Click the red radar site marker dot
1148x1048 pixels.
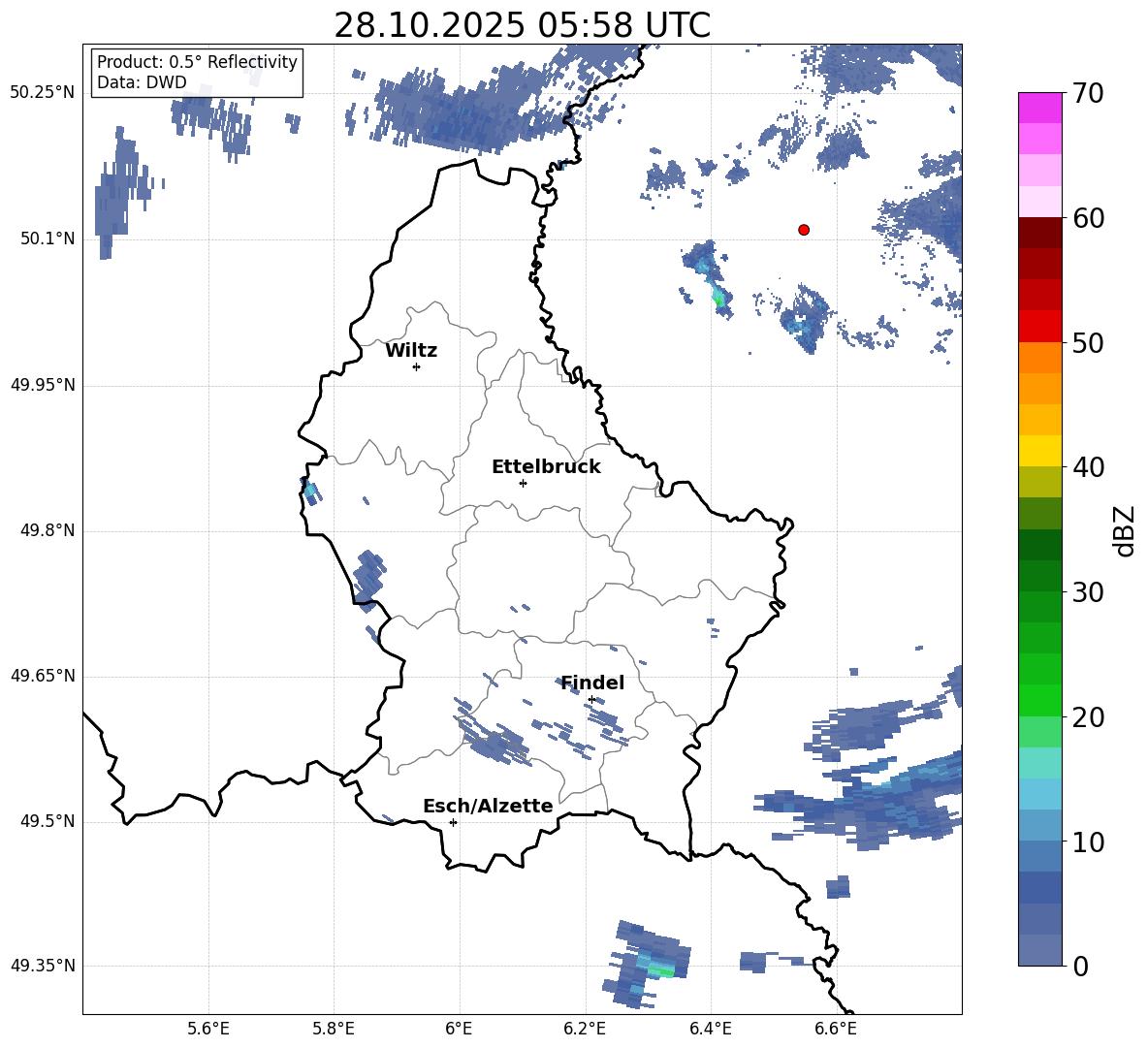(x=804, y=230)
